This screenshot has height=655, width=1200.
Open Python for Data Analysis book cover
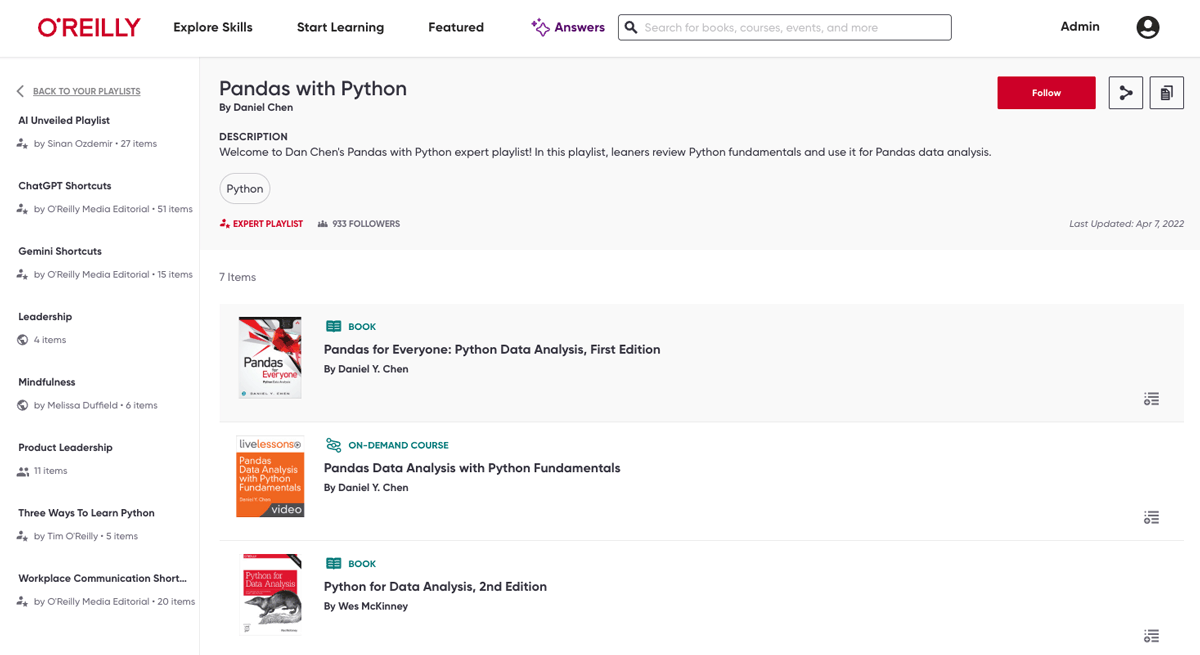[272, 595]
